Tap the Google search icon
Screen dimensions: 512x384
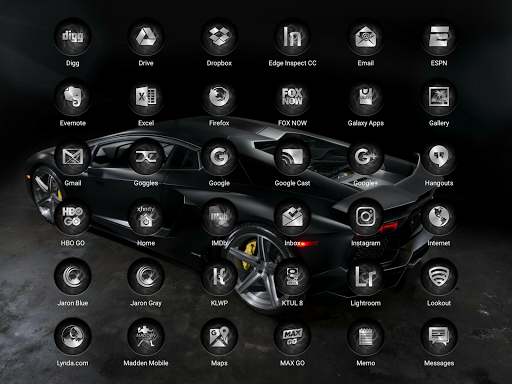[x=219, y=157]
